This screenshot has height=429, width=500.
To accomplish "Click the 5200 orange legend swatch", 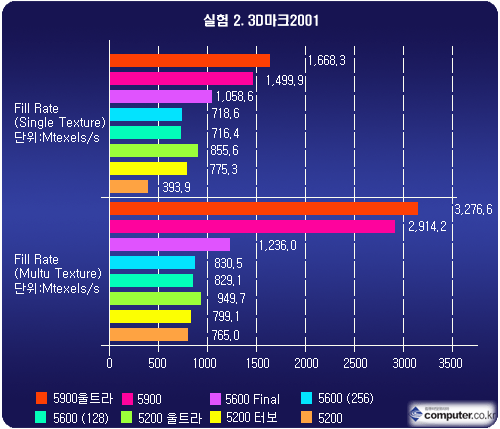I will 306,417.
